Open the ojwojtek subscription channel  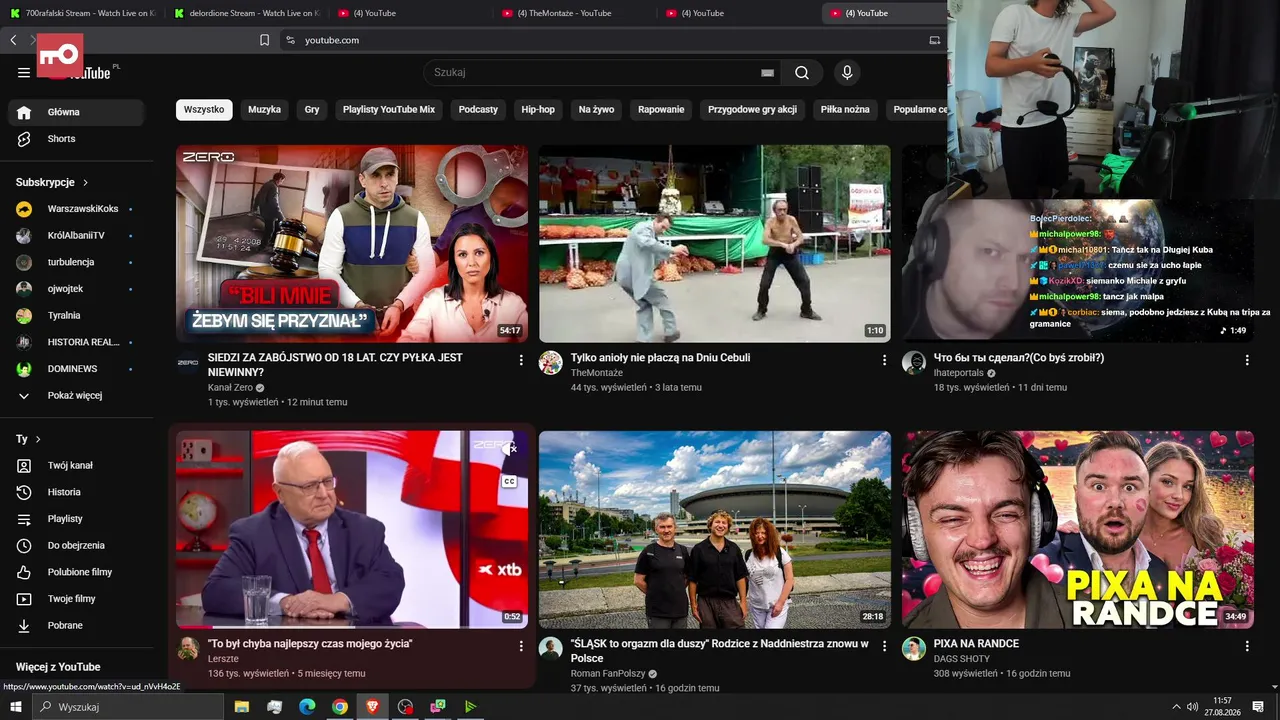(x=76, y=289)
